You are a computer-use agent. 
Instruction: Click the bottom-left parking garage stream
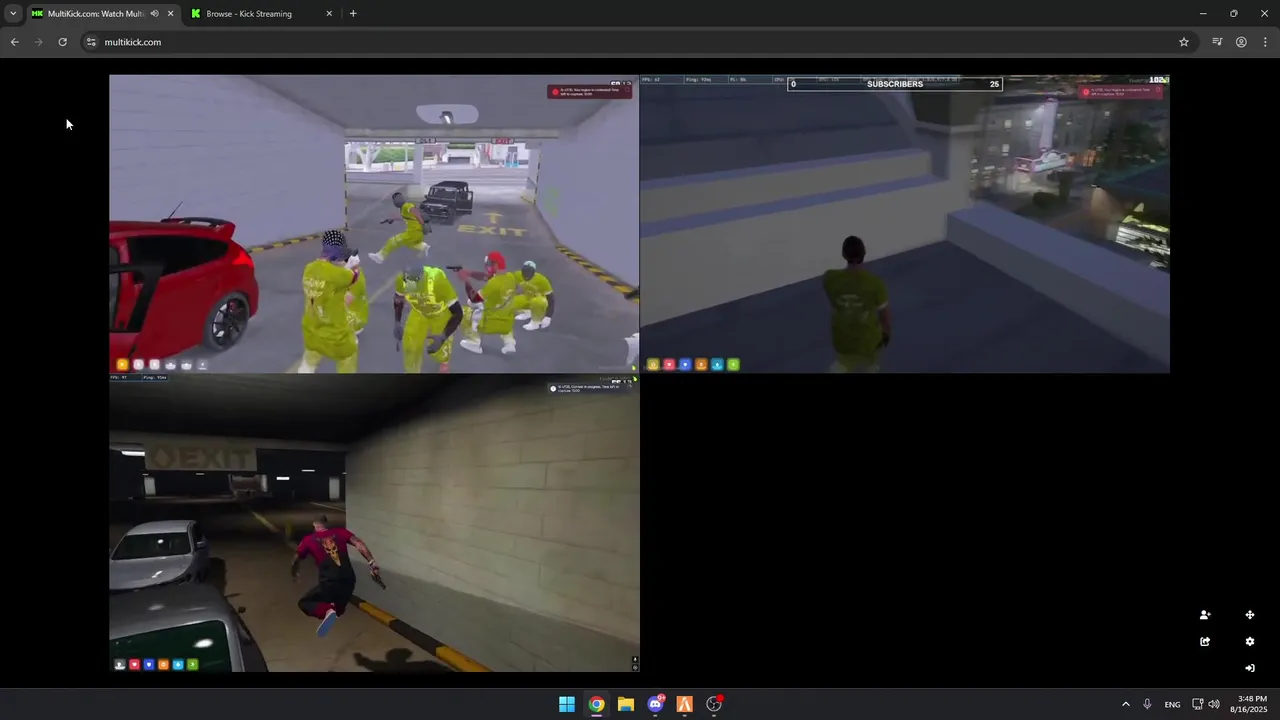(x=374, y=523)
